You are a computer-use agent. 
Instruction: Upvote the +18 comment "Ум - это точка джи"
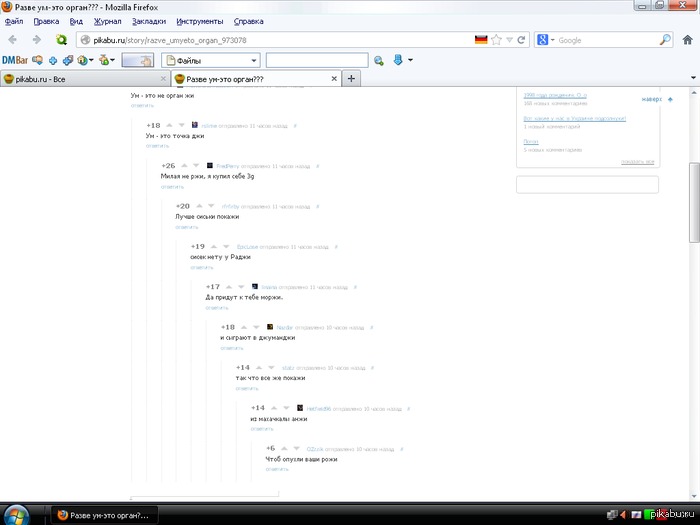[168, 125]
